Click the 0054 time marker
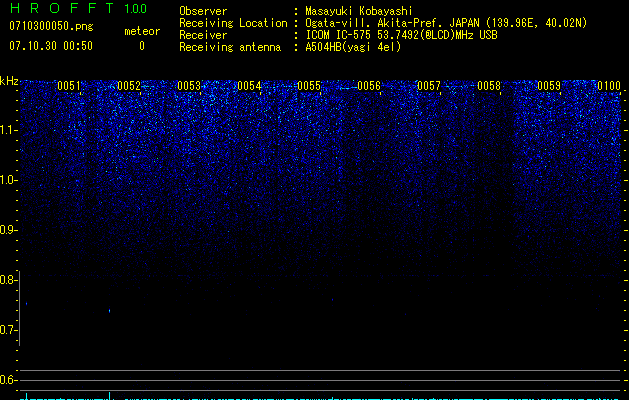 point(249,86)
